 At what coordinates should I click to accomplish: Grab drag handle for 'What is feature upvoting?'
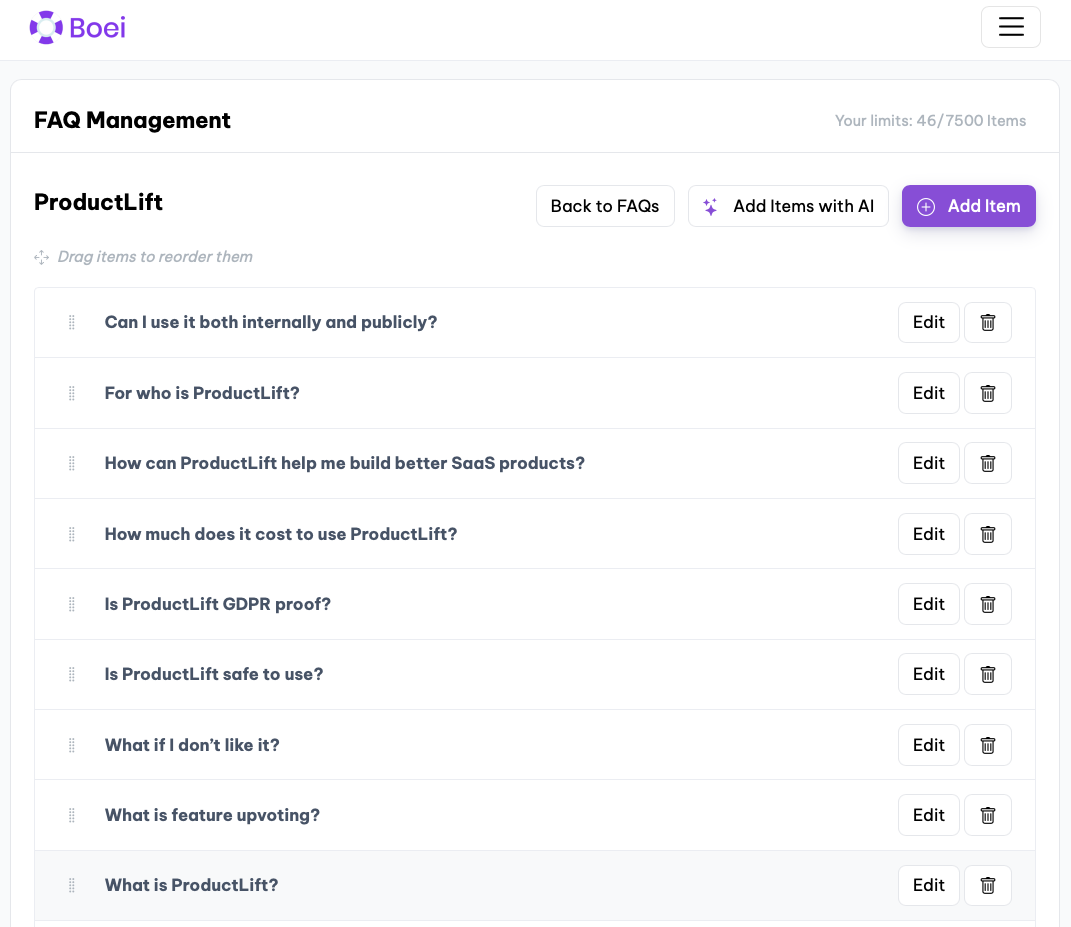(x=72, y=815)
